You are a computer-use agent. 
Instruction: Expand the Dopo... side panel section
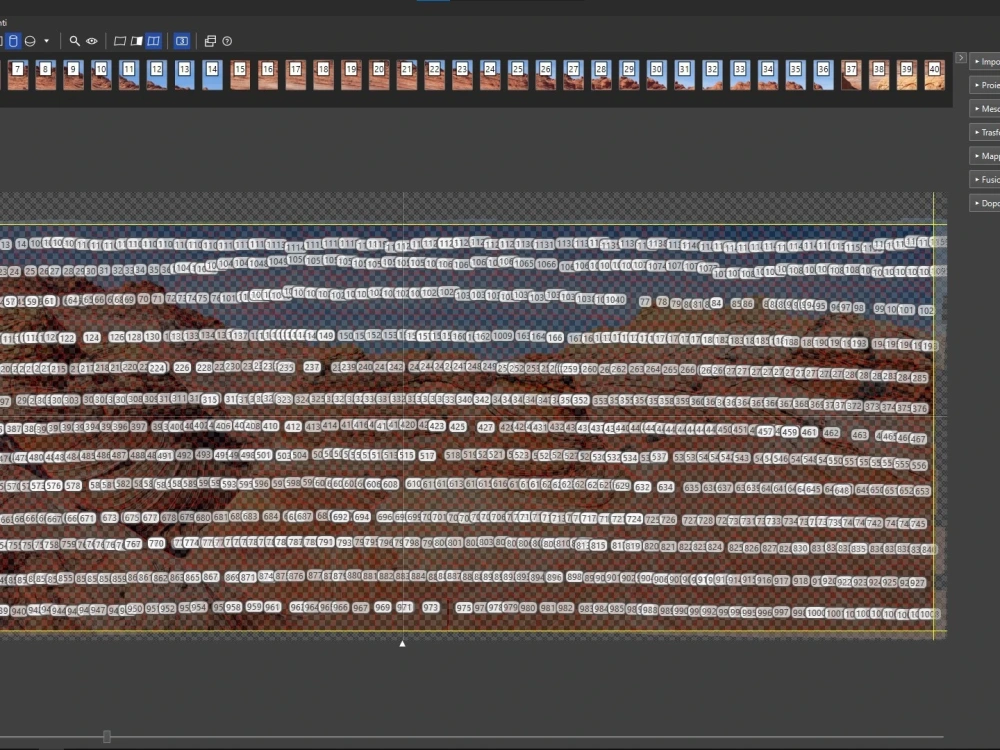pyautogui.click(x=985, y=203)
